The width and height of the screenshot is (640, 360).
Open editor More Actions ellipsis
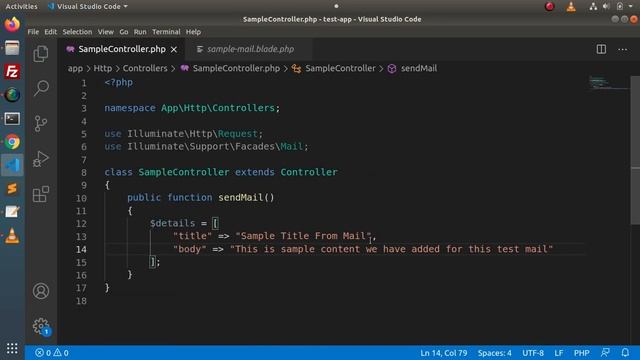point(622,49)
